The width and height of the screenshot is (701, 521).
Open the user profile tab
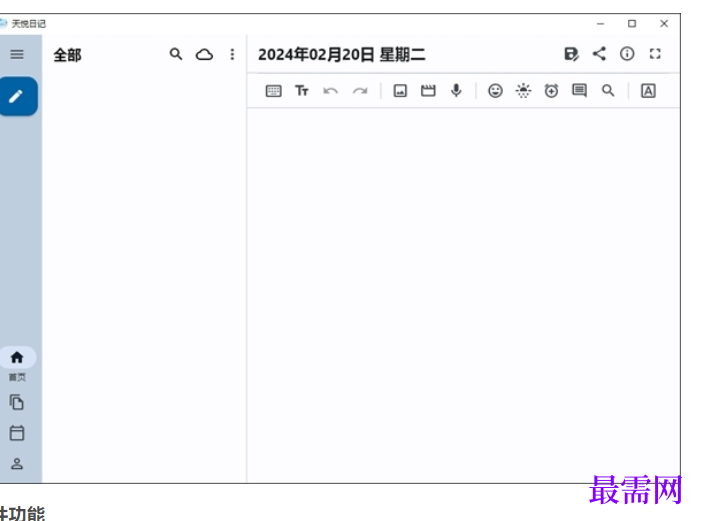pos(17,463)
